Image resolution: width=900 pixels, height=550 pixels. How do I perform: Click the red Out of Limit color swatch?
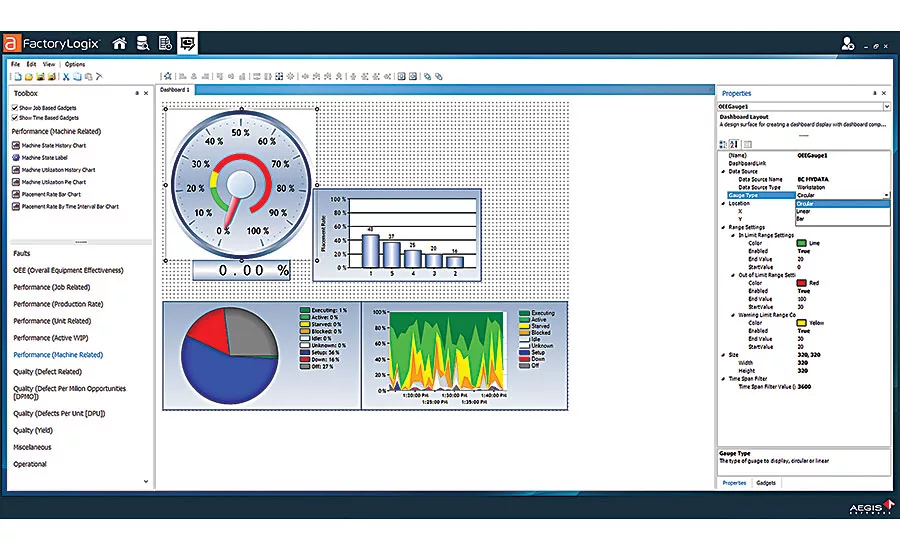point(801,283)
